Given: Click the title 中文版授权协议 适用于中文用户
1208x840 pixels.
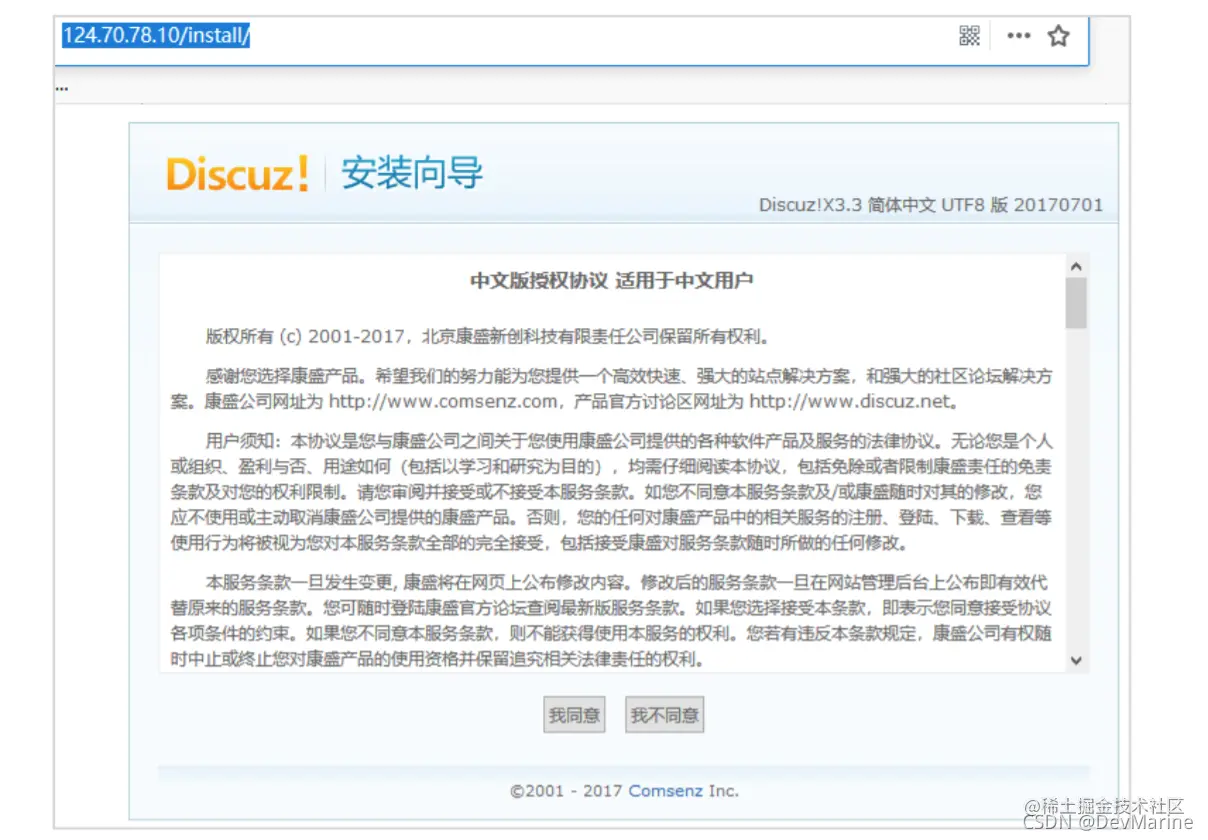Looking at the screenshot, I should [612, 280].
